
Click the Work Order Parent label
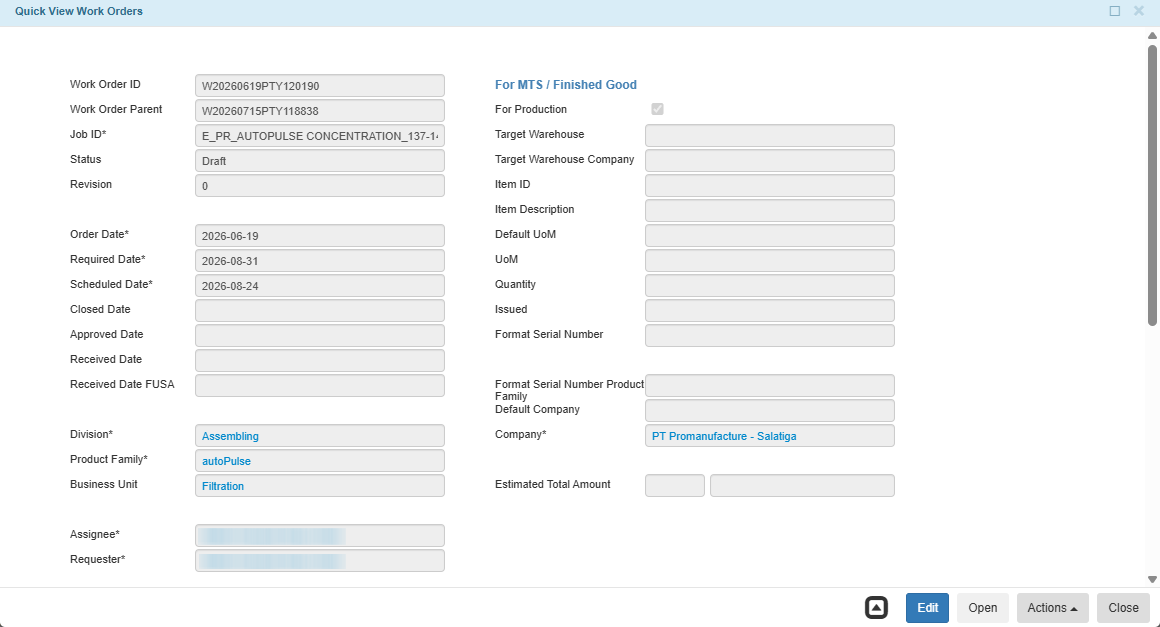pyautogui.click(x=116, y=109)
